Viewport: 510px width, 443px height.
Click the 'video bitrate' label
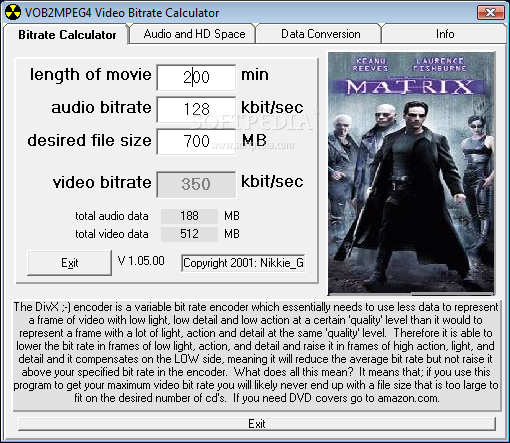pos(102,183)
